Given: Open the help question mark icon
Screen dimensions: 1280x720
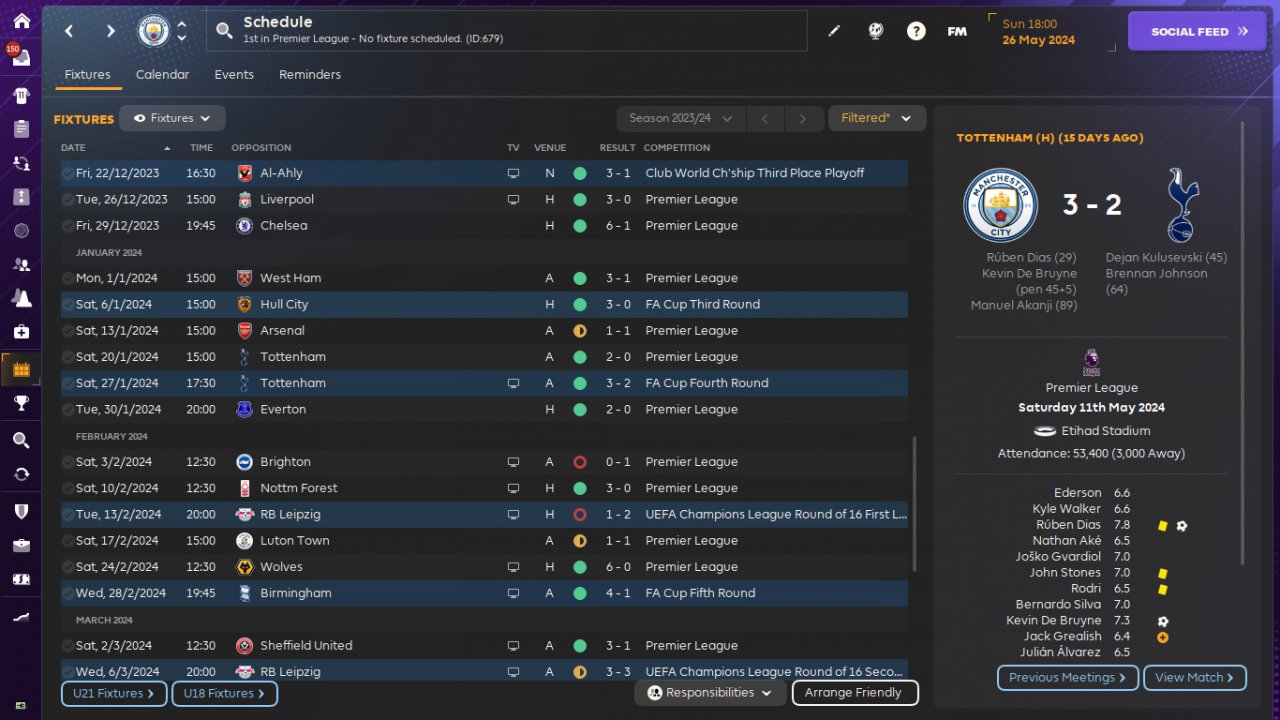Looking at the screenshot, I should [x=916, y=31].
